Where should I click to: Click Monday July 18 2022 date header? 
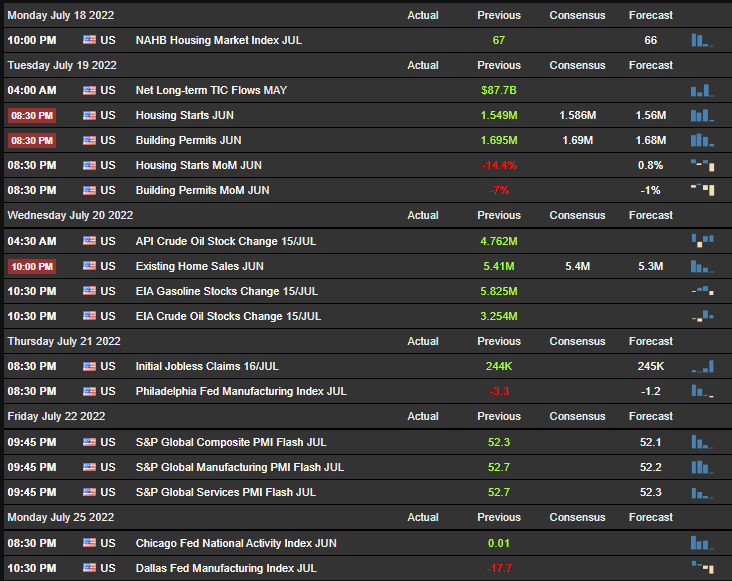click(61, 15)
